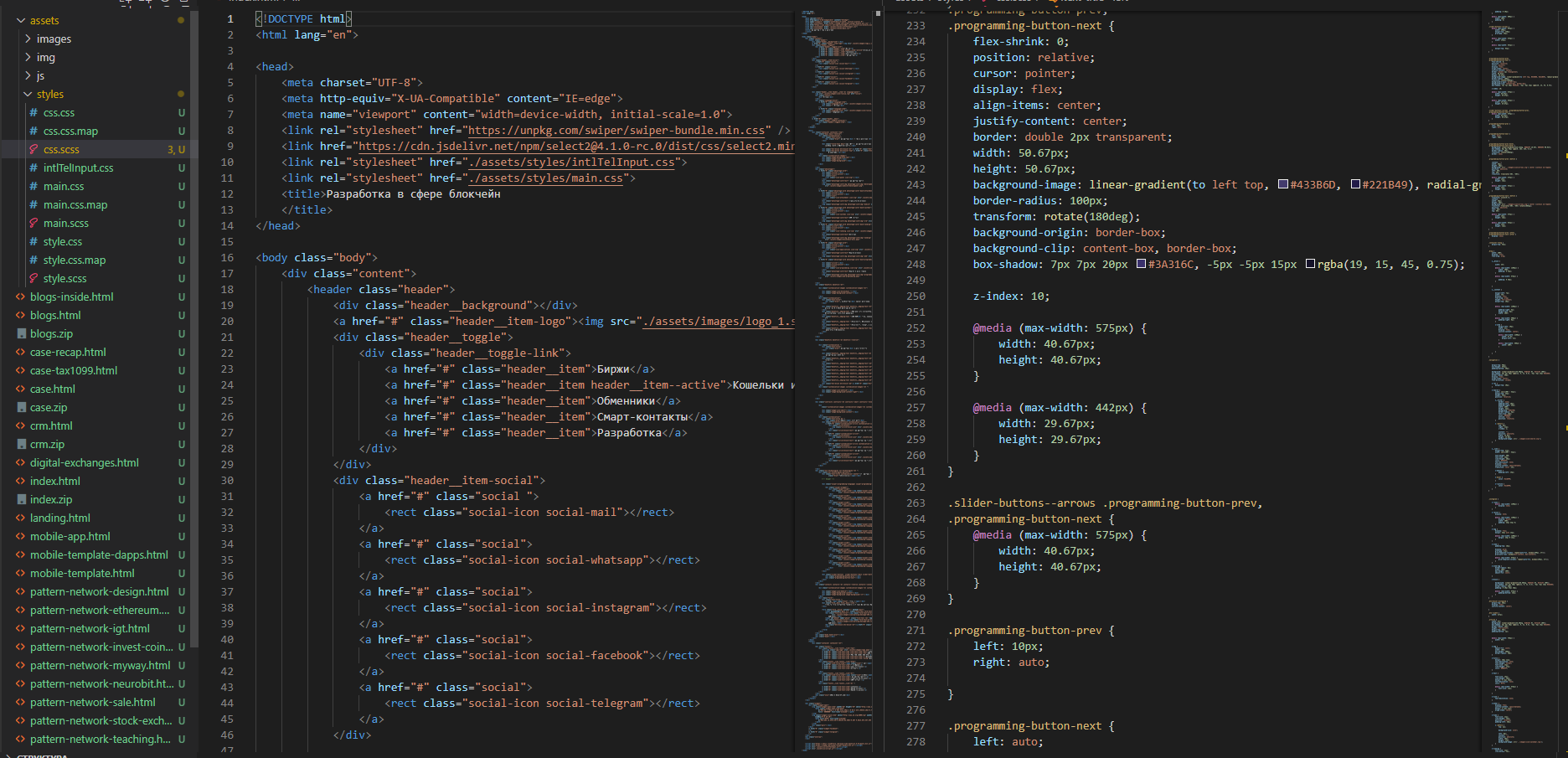Viewport: 1568px width, 758px height.
Task: Click the '3, U' badge on css.scss
Action: pos(176,149)
